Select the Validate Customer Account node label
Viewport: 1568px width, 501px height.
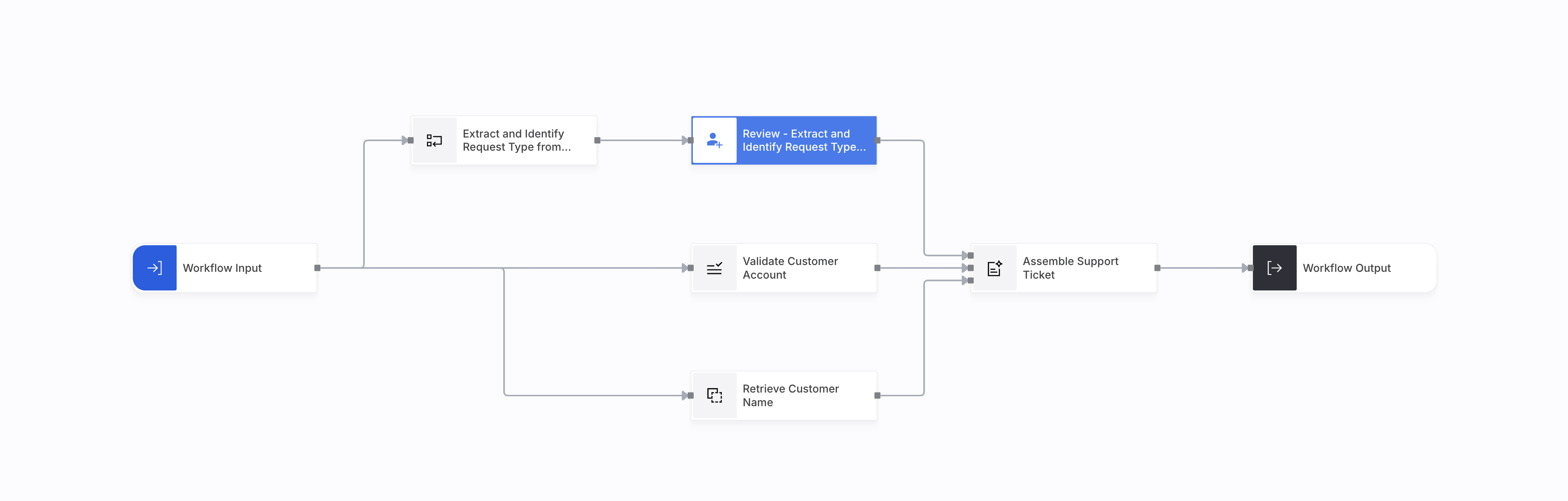(790, 268)
